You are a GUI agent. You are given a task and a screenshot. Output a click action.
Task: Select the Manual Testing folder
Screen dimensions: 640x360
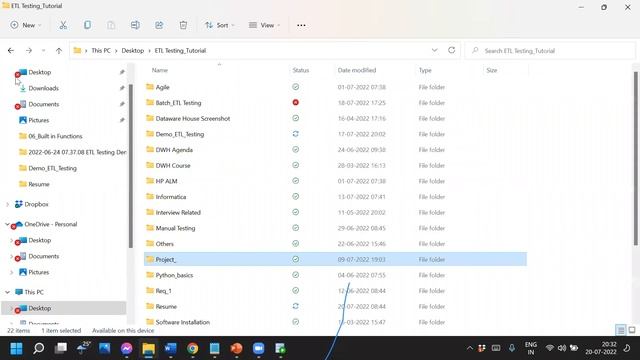click(175, 228)
